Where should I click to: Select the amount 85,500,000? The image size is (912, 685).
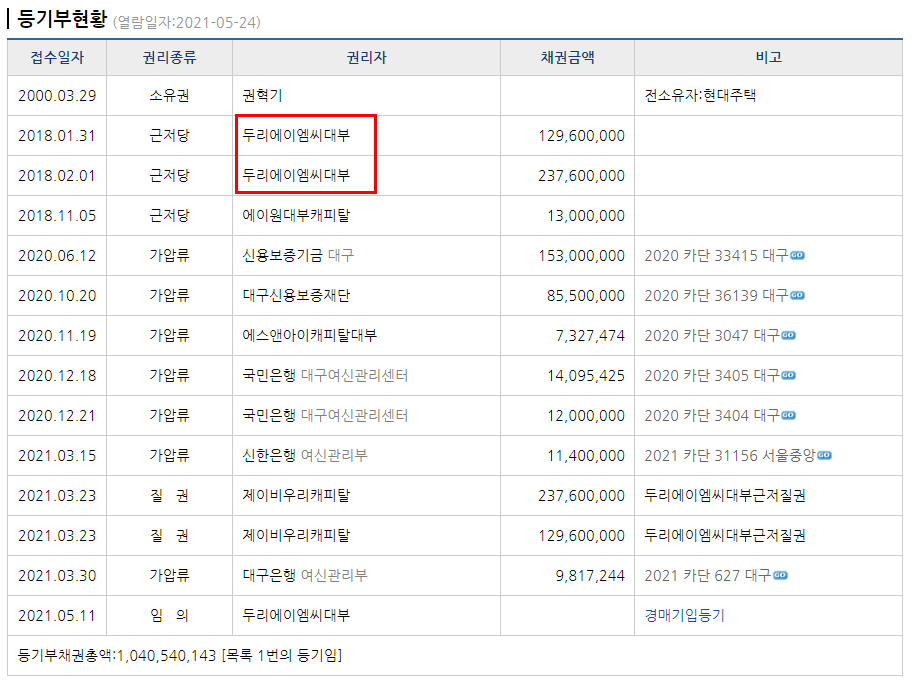click(586, 295)
